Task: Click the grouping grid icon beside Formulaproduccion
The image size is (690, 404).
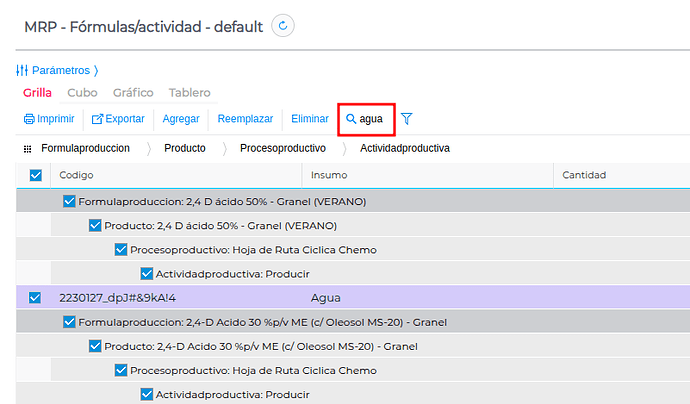Action: tap(27, 149)
